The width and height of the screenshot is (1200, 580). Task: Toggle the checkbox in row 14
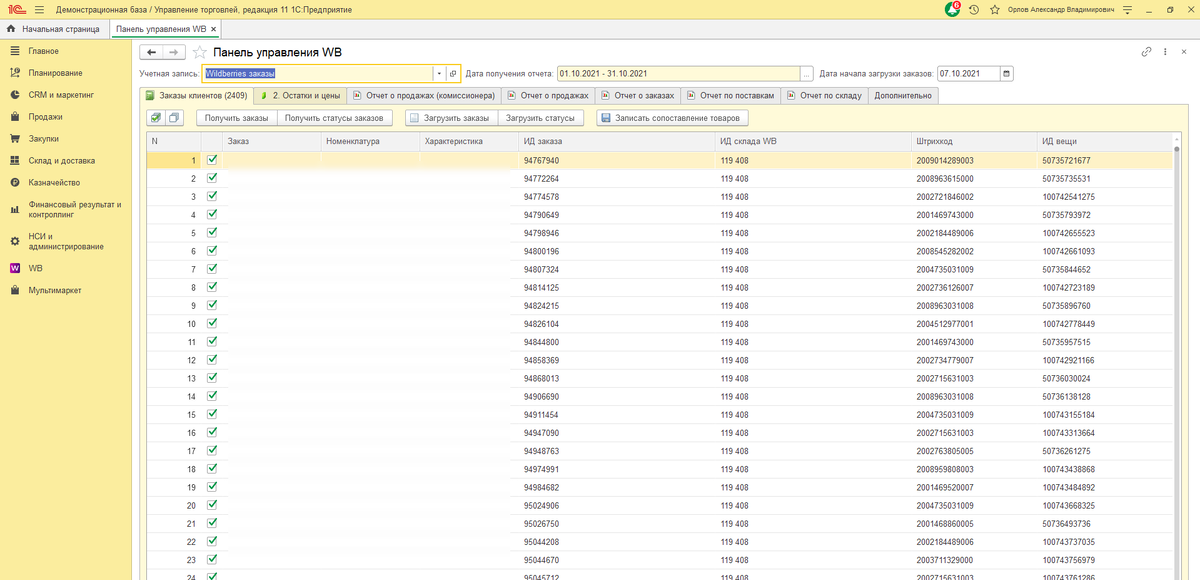tap(212, 395)
